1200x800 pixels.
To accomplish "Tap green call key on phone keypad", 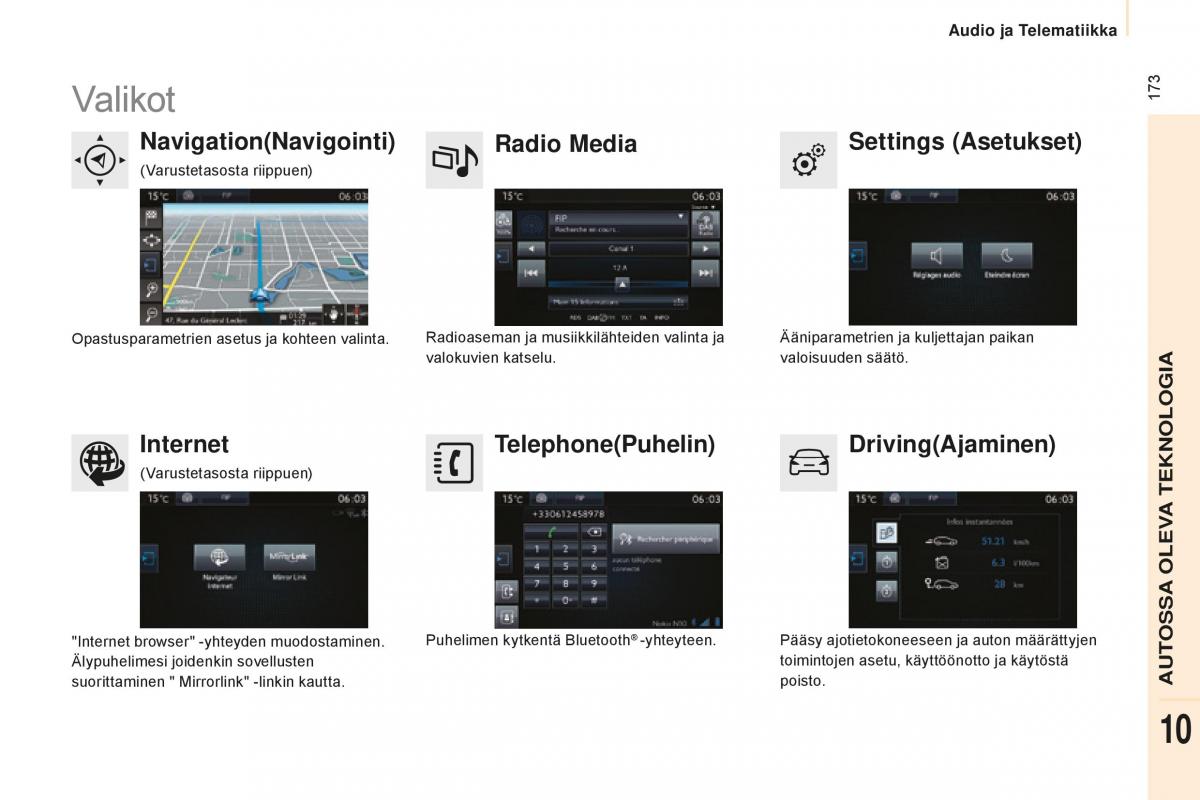I will pos(551,532).
